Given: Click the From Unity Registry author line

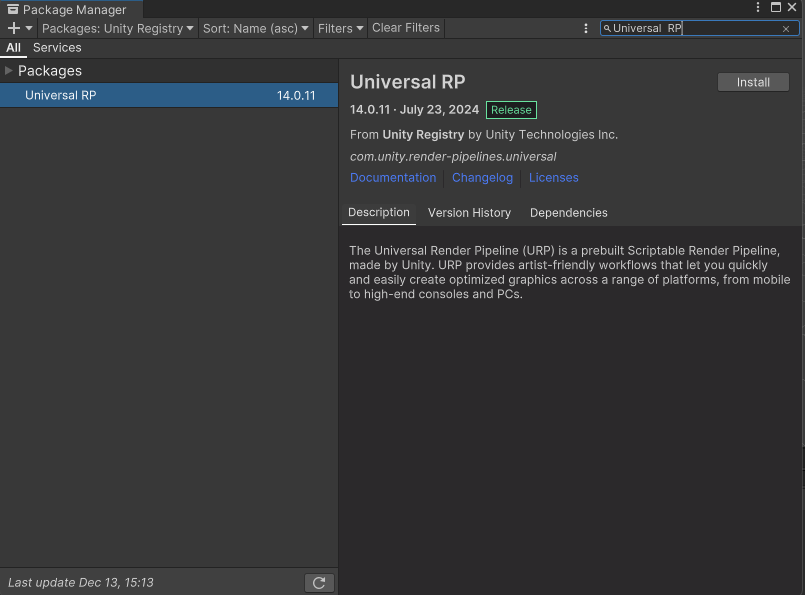Looking at the screenshot, I should tap(484, 135).
